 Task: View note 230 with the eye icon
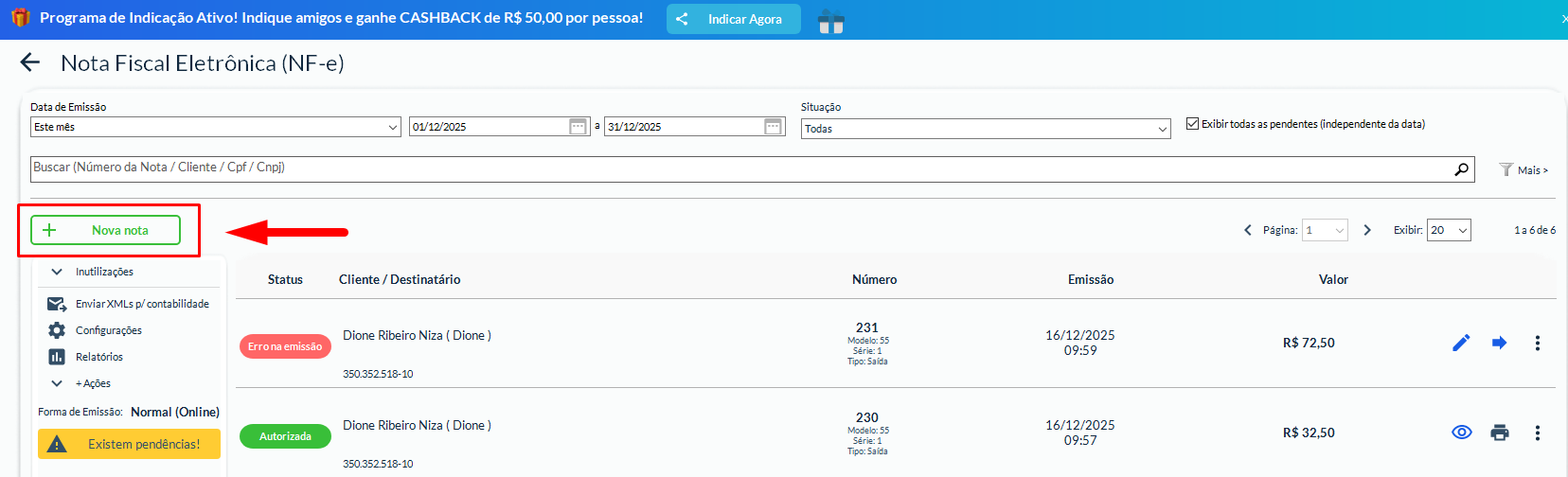pyautogui.click(x=1461, y=433)
